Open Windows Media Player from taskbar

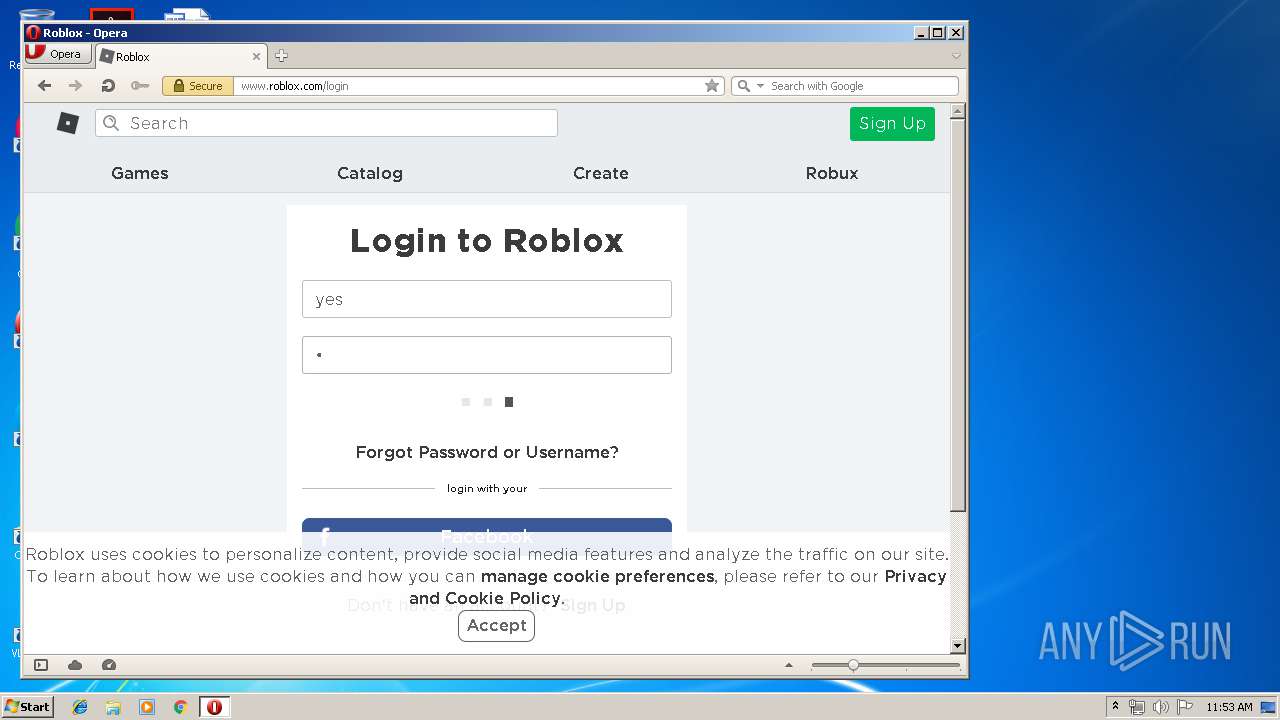(147, 707)
